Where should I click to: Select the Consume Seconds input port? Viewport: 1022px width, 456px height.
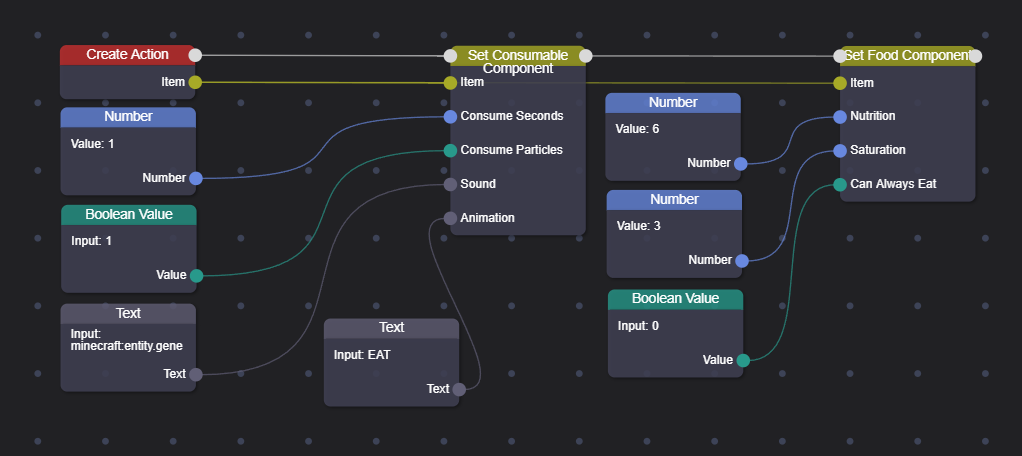[450, 117]
